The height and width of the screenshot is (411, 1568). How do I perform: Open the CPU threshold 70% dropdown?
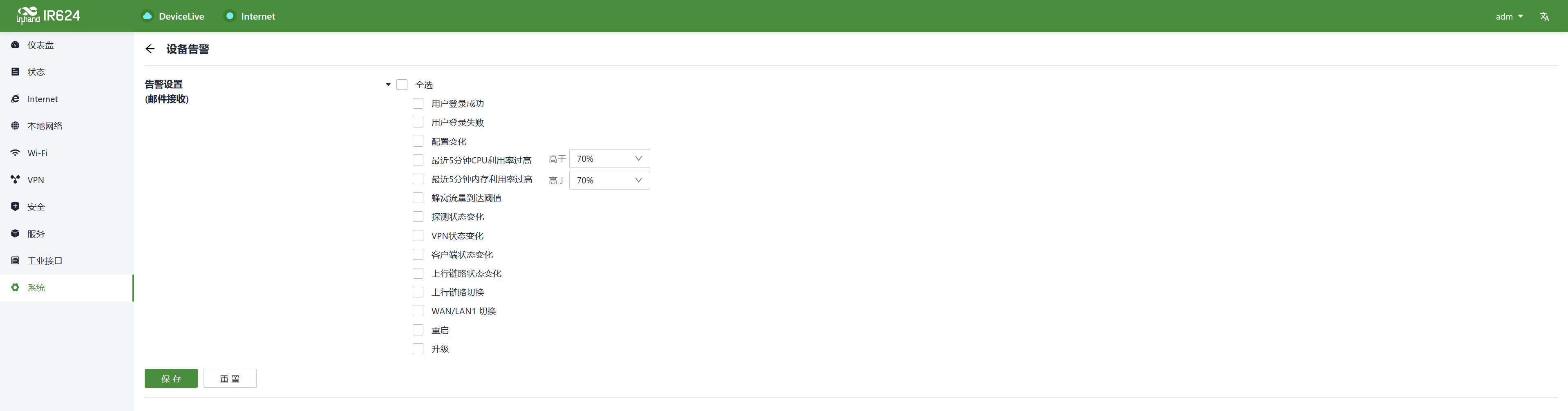tap(609, 159)
